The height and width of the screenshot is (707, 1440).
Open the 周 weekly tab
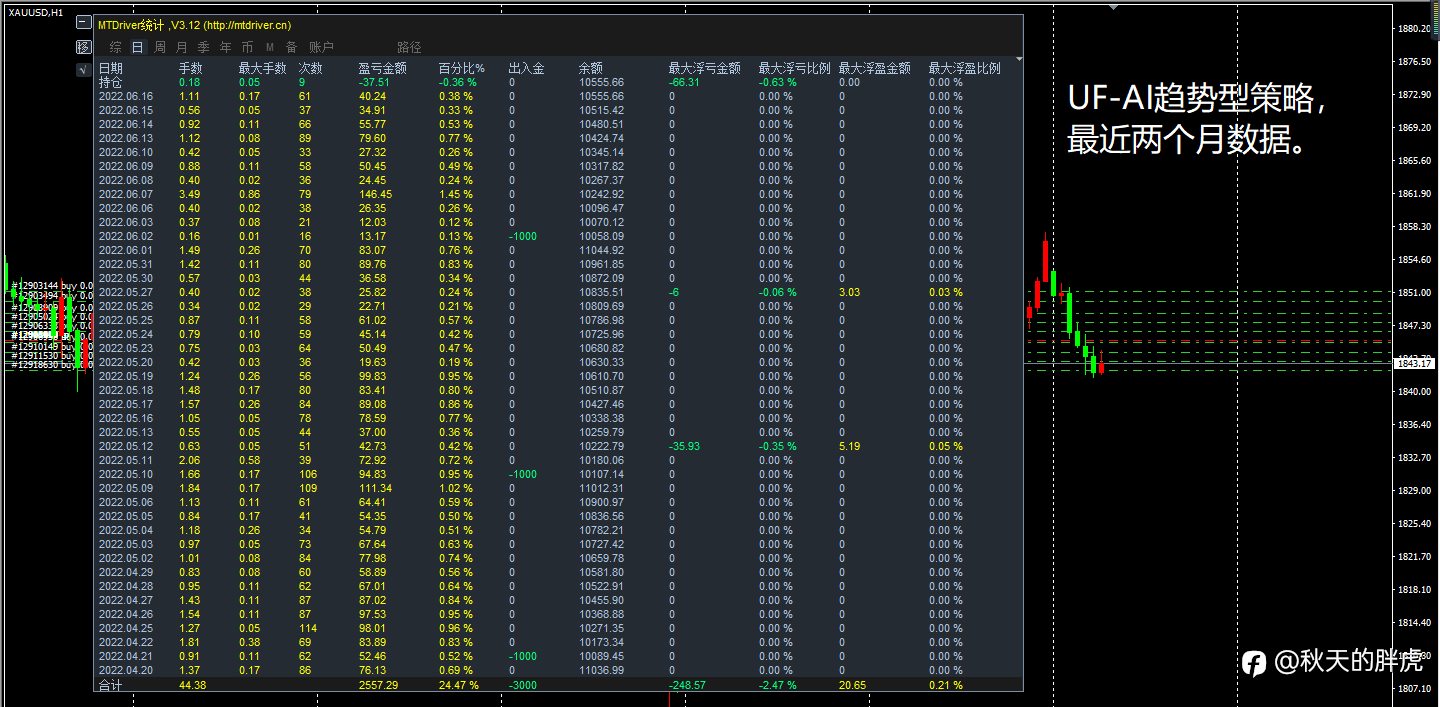click(159, 47)
